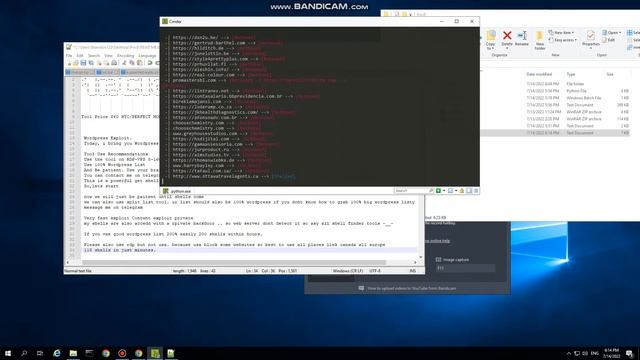Switch to the second document tab in Notepad++

tap(108, 72)
